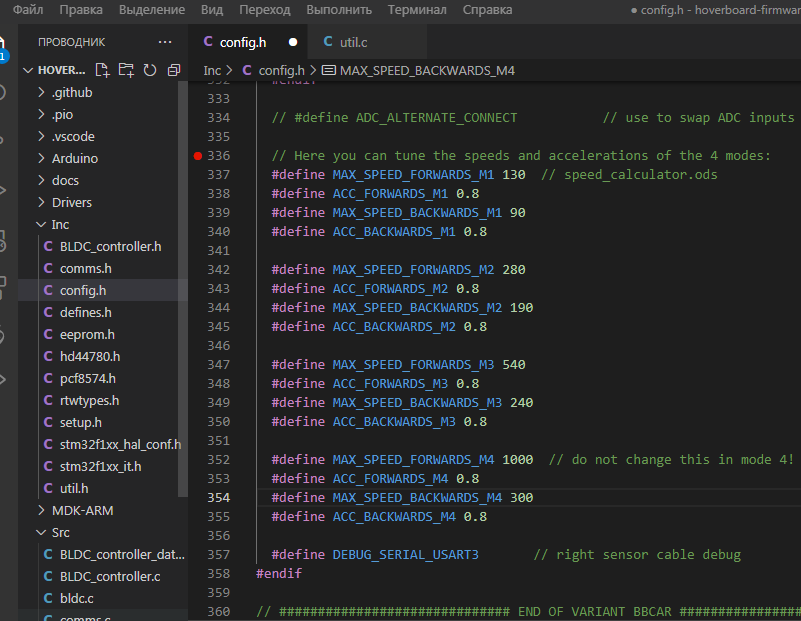Place cursor on line 352 MAX_SPEED_FORWARDS_M4
This screenshot has width=801, height=621.
[413, 460]
